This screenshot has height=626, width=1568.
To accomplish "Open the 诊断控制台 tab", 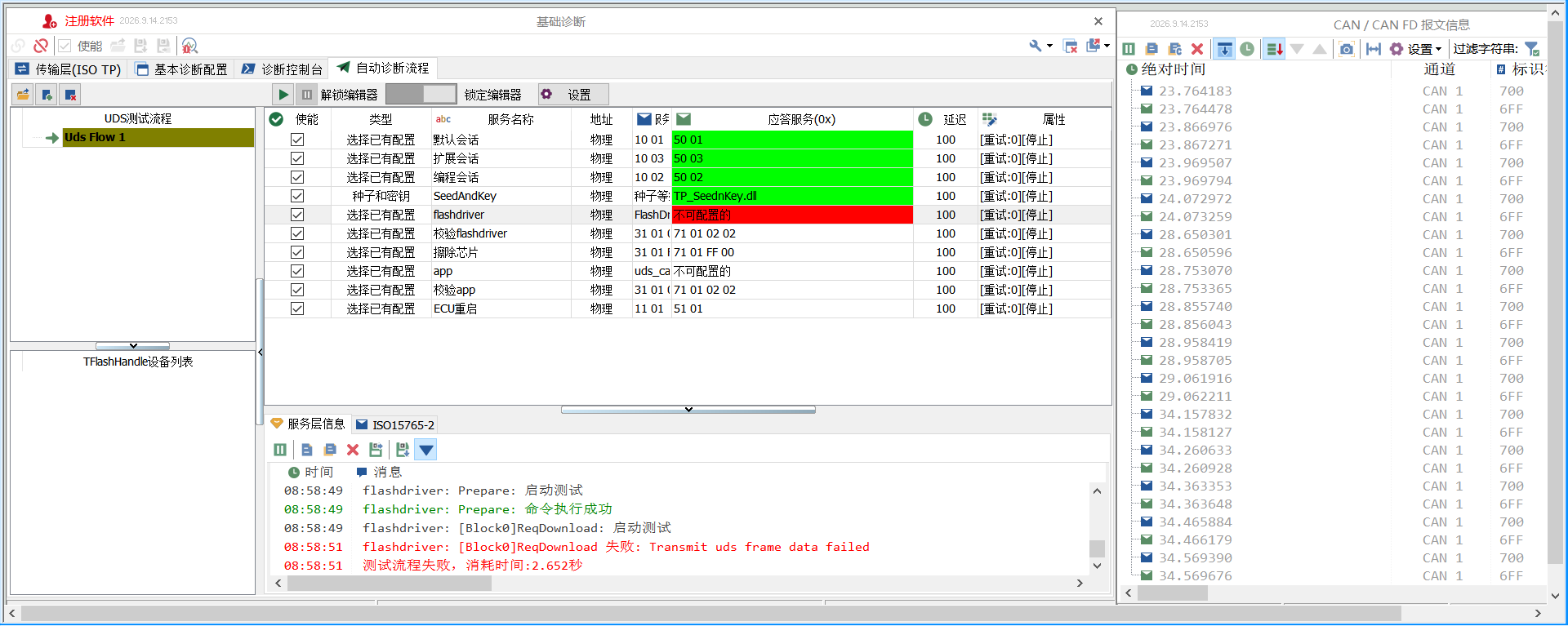I will (x=283, y=69).
